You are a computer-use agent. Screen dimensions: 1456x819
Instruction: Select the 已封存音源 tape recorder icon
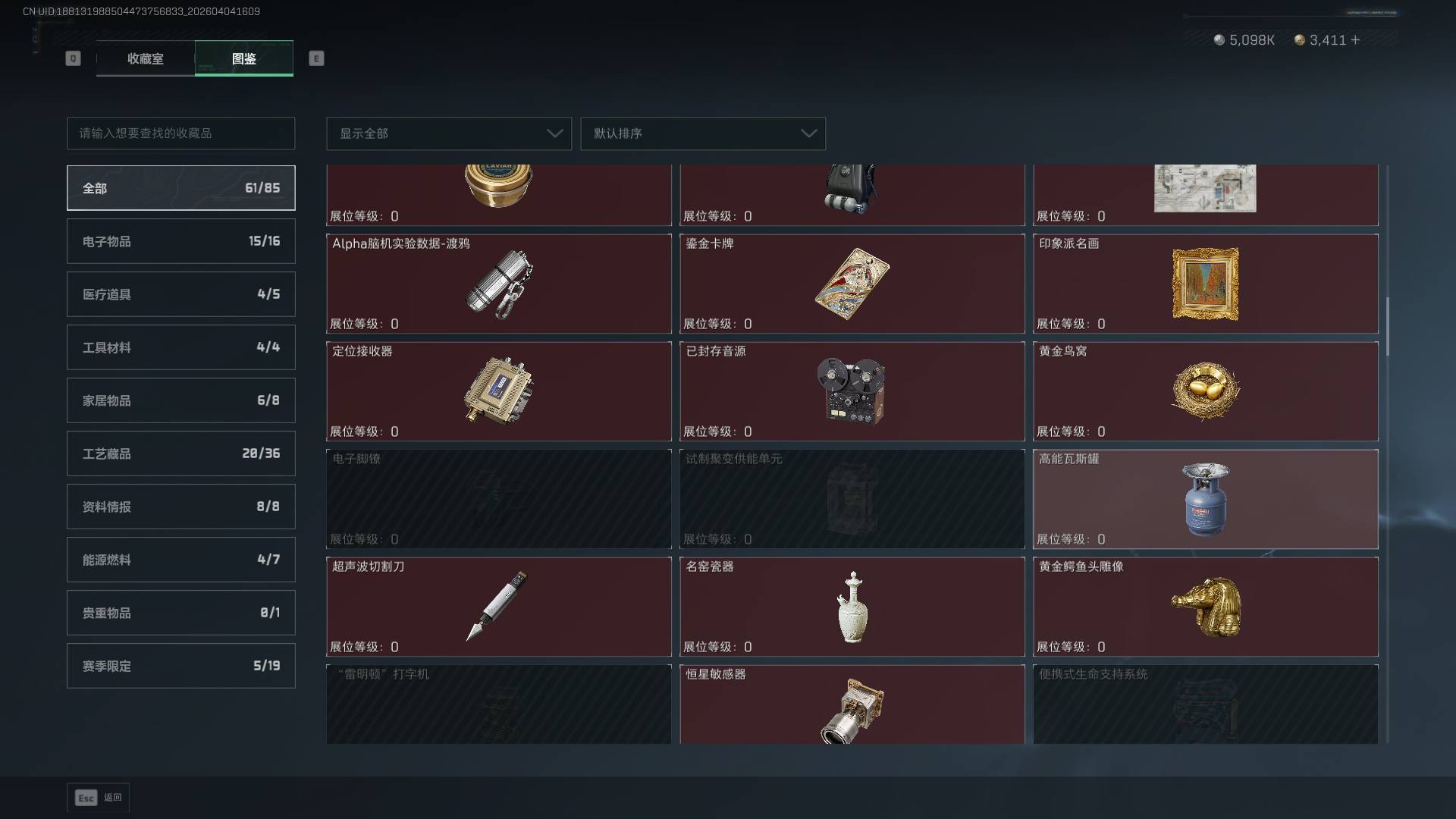point(851,391)
